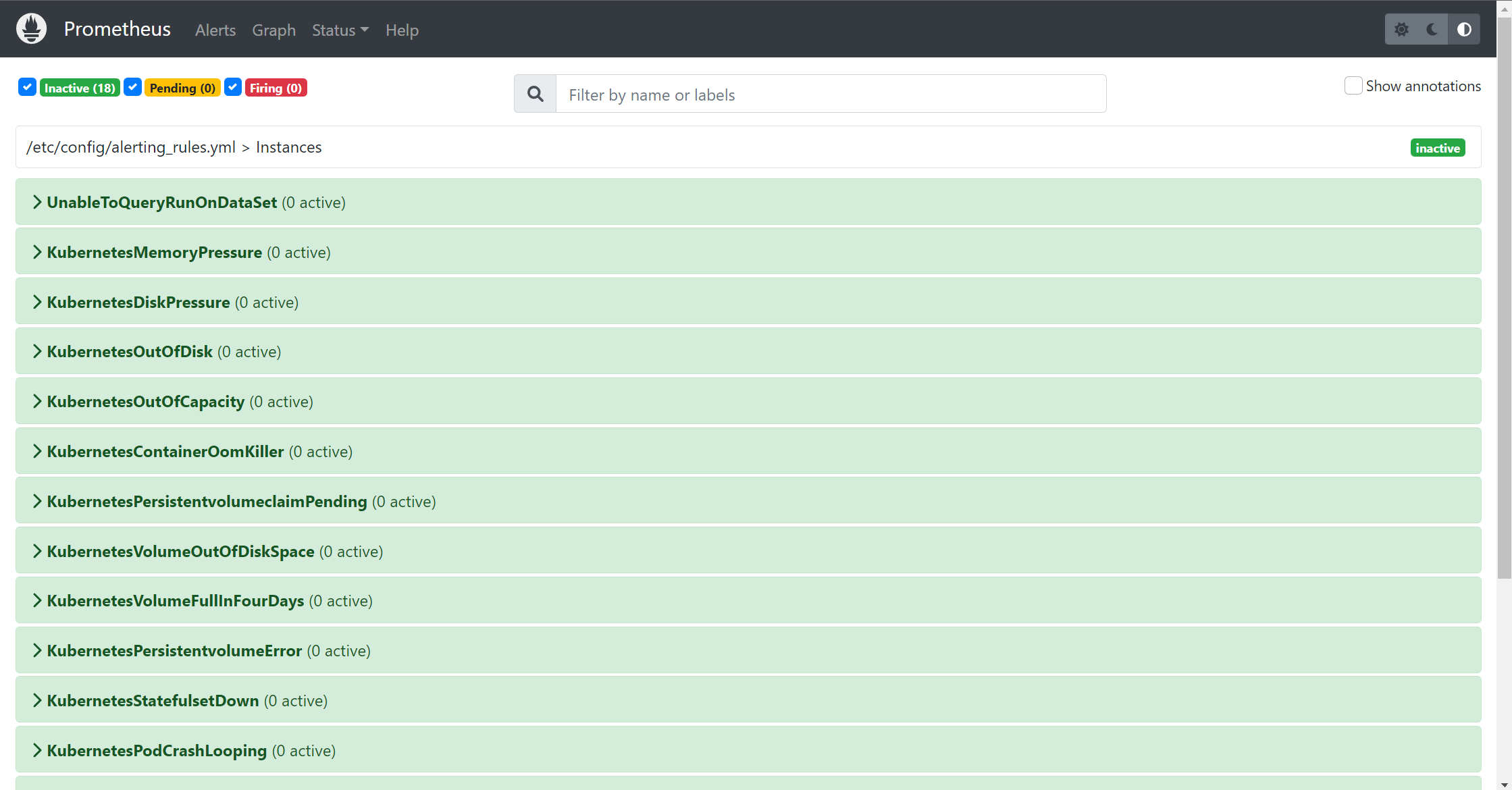1512x790 pixels.
Task: Click the Prometheus flame logo
Action: click(31, 29)
